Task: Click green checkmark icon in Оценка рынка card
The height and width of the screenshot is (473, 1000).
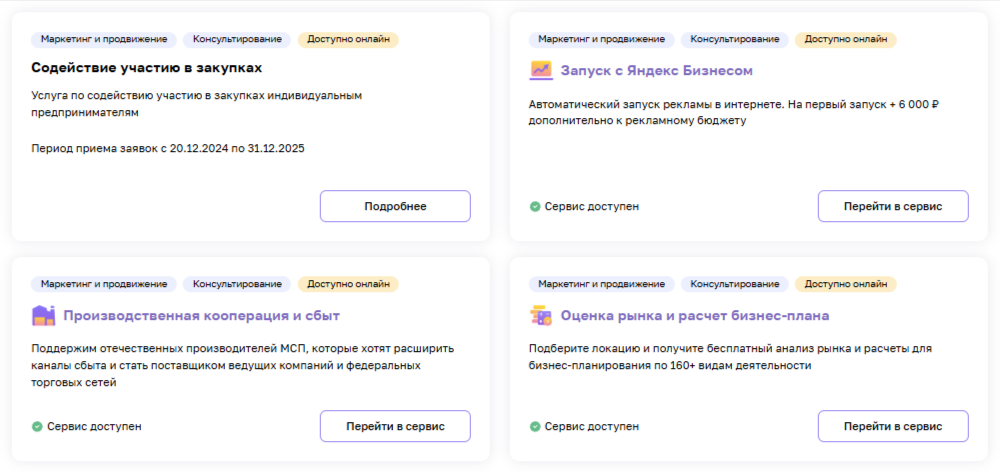Action: (534, 426)
